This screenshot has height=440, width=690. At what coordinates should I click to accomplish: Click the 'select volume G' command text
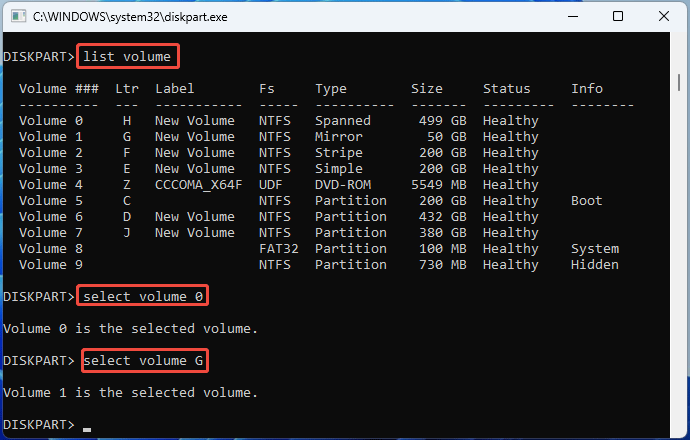pos(143,360)
